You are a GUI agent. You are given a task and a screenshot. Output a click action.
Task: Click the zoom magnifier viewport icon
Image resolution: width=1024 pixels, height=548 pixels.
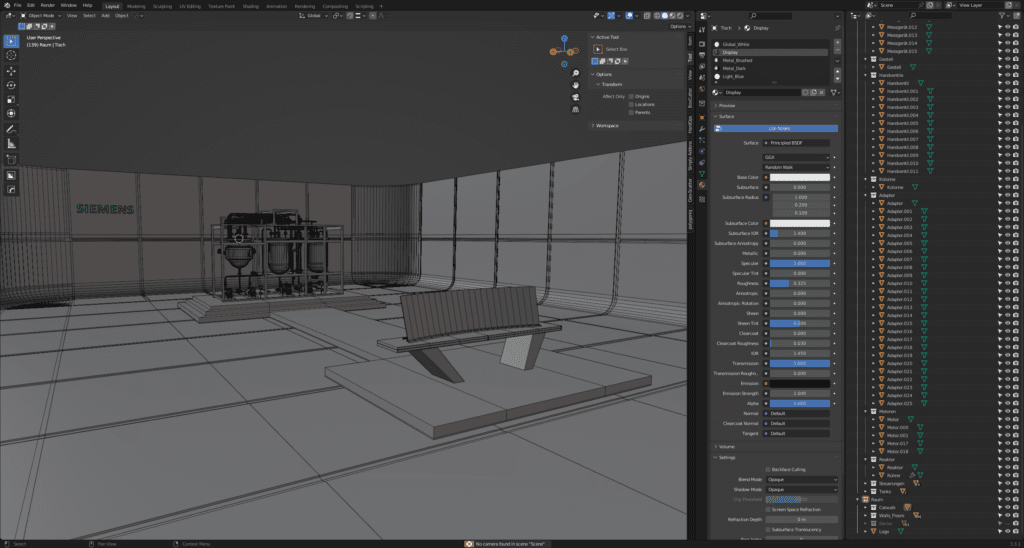(x=576, y=74)
